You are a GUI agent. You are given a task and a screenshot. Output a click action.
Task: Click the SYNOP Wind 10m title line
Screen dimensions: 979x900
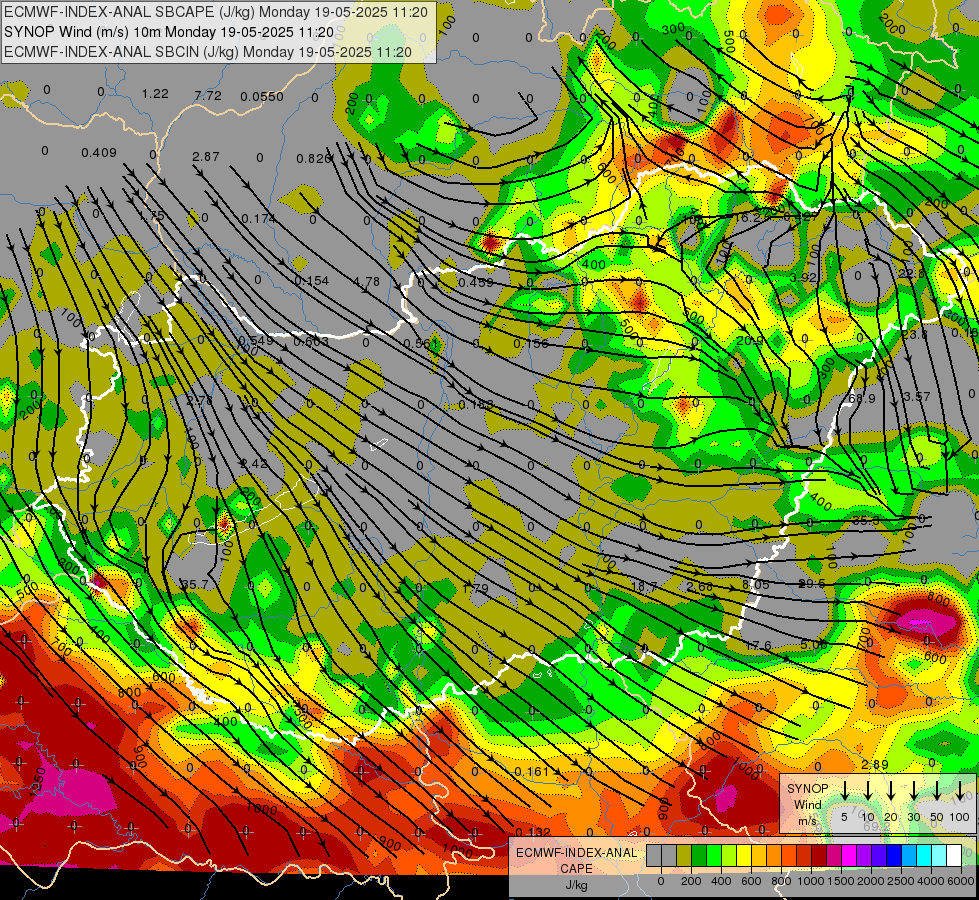click(x=169, y=32)
